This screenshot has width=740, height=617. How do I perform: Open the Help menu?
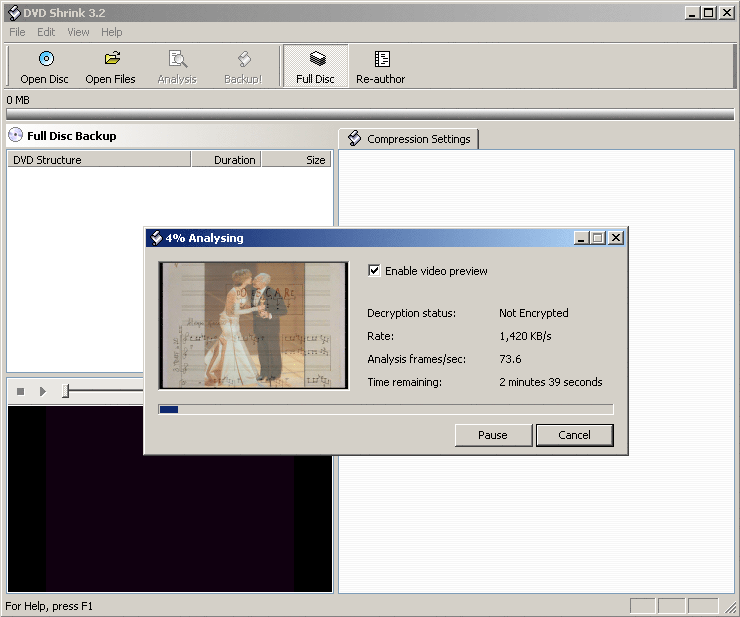pos(111,32)
